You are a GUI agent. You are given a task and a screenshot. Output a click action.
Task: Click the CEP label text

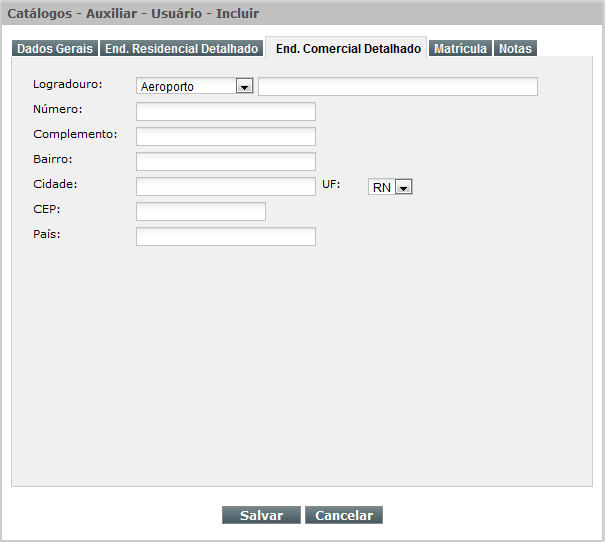[46, 209]
